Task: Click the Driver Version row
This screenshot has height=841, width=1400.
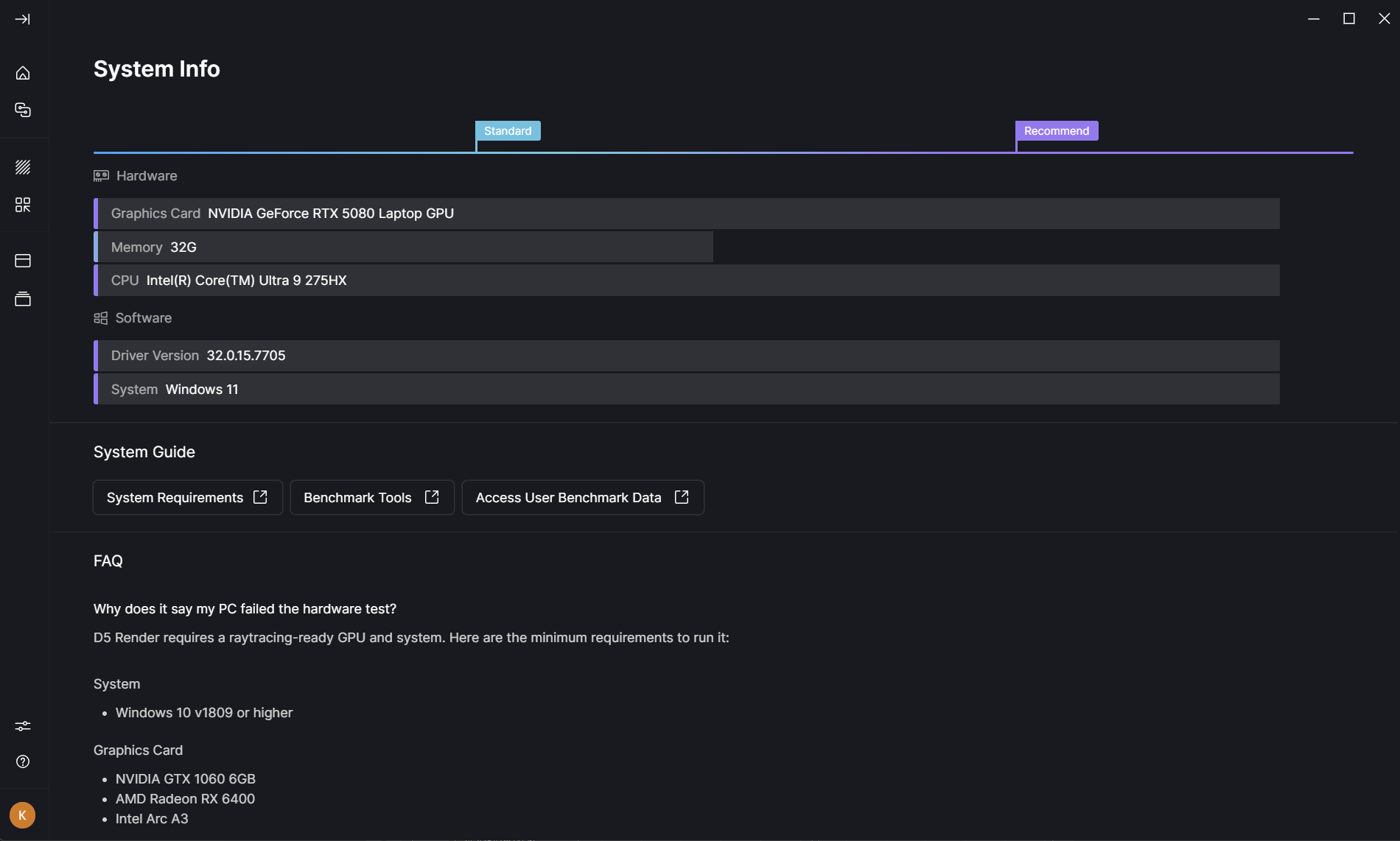Action: [x=687, y=356]
